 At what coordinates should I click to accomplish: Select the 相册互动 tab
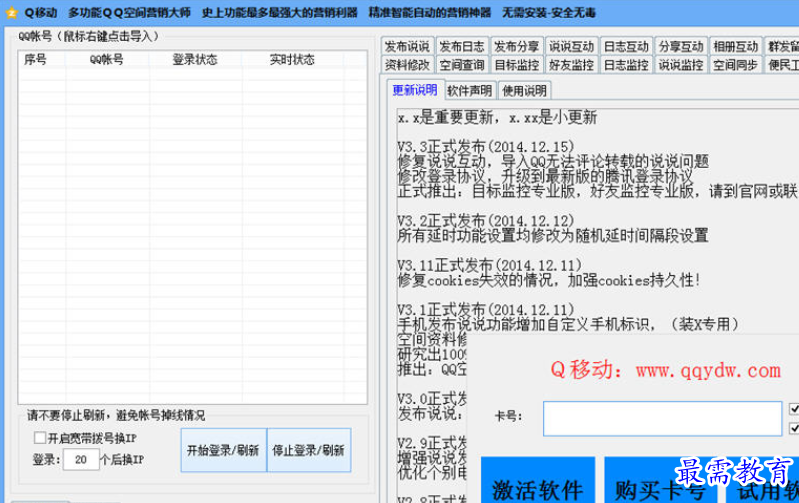[736, 46]
